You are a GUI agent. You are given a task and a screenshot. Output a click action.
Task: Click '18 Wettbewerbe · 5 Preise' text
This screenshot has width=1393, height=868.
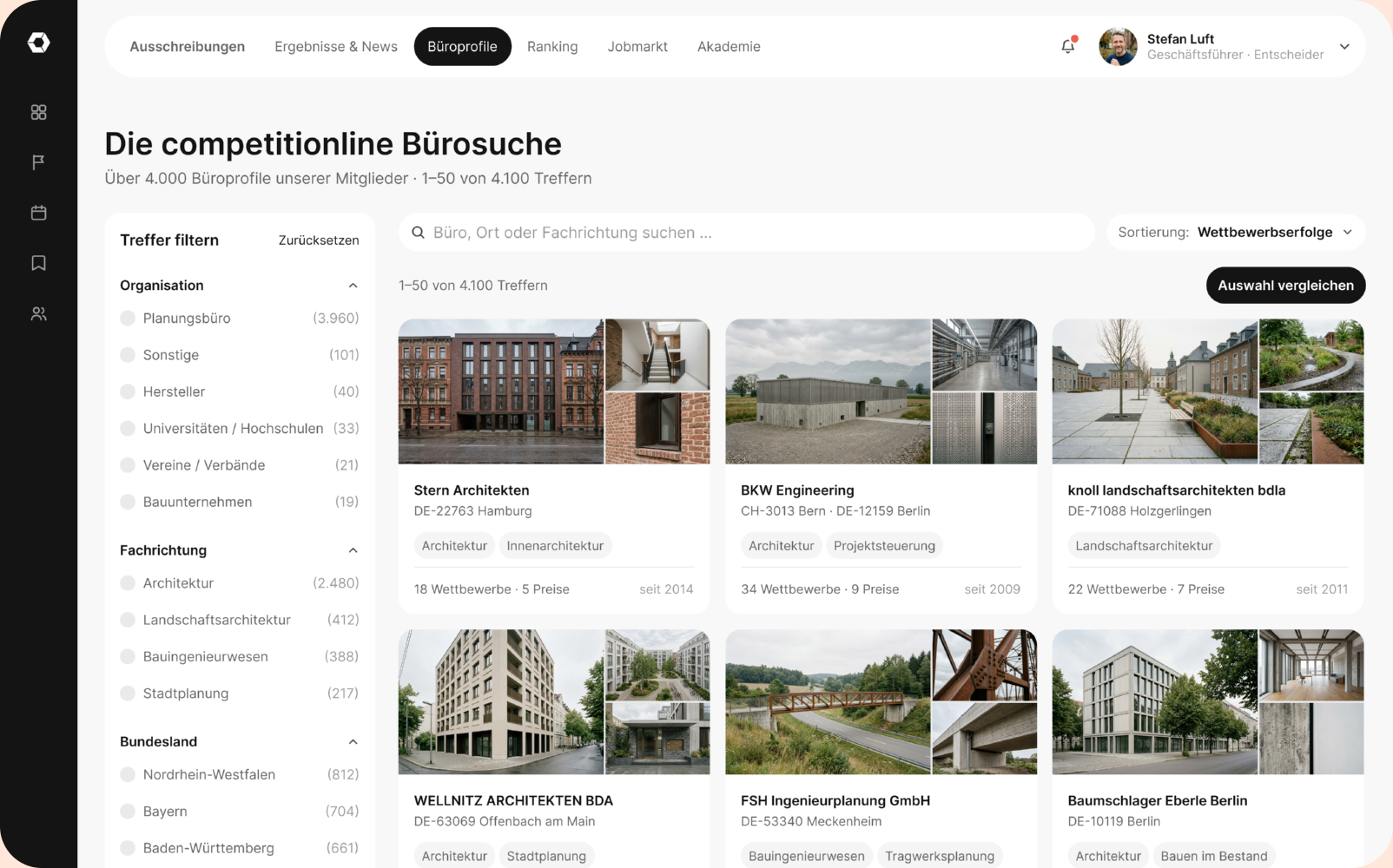[x=492, y=589]
